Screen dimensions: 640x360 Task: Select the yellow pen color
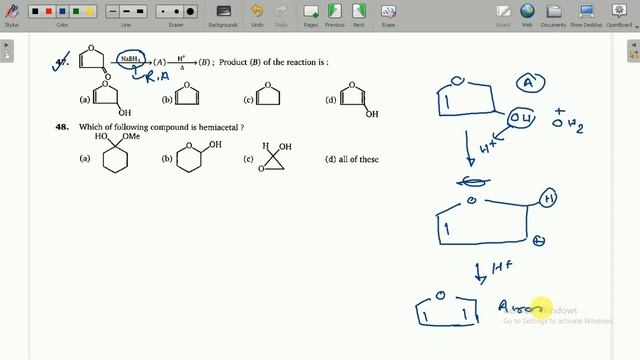coord(90,11)
